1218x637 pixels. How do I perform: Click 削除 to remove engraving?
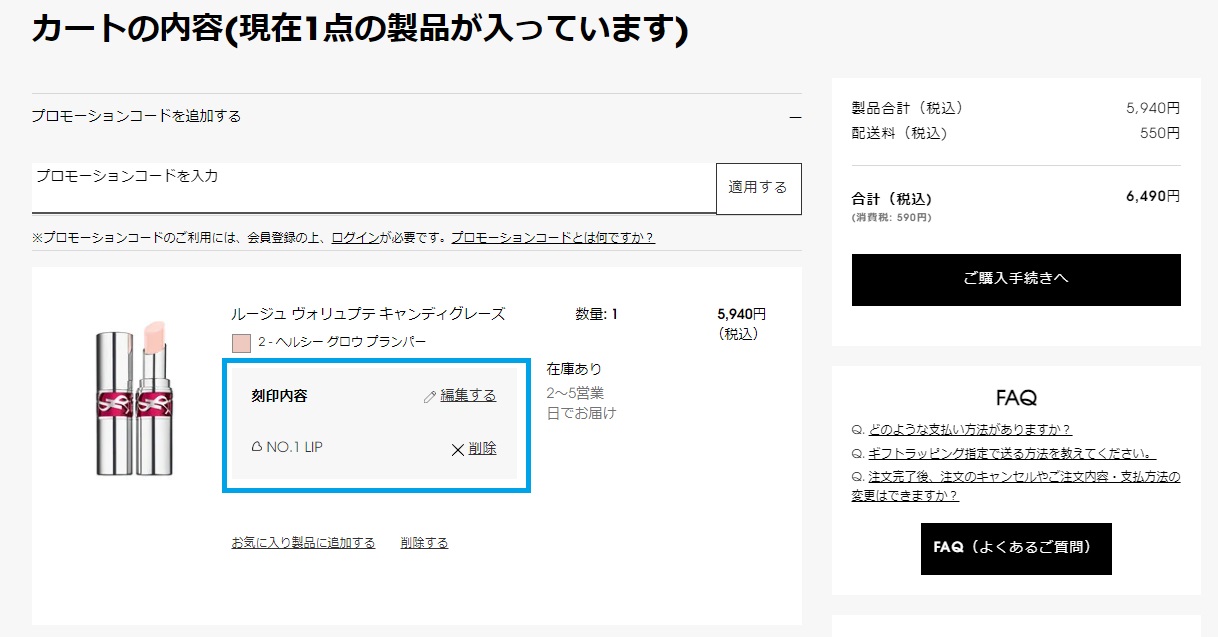coord(482,448)
